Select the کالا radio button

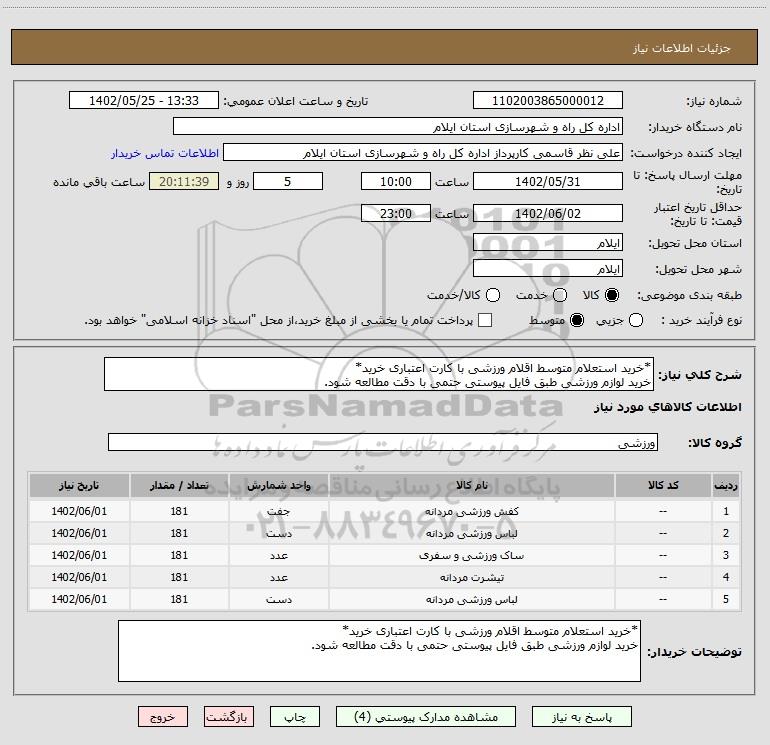tap(612, 295)
